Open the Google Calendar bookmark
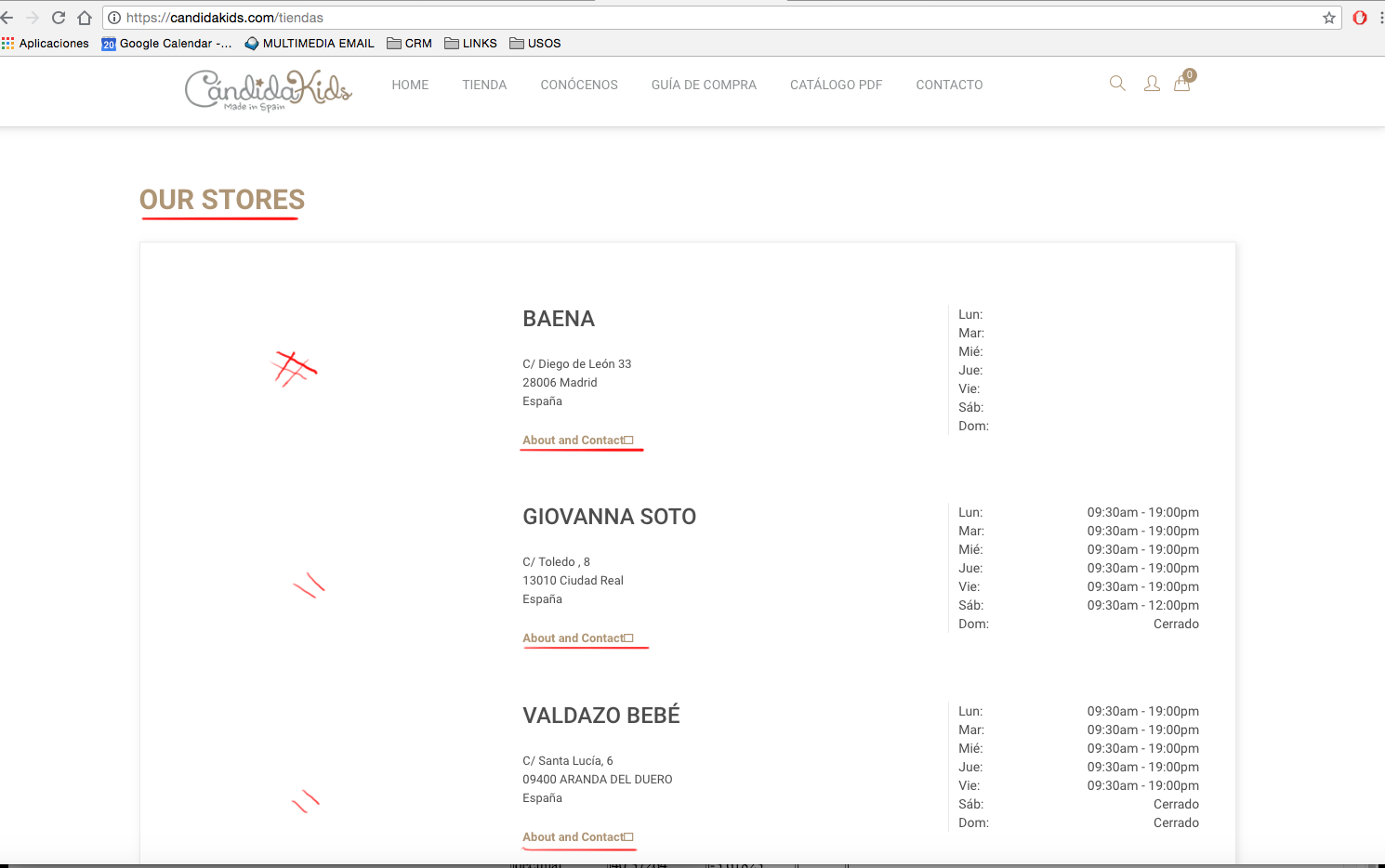The image size is (1385, 868). tap(167, 44)
